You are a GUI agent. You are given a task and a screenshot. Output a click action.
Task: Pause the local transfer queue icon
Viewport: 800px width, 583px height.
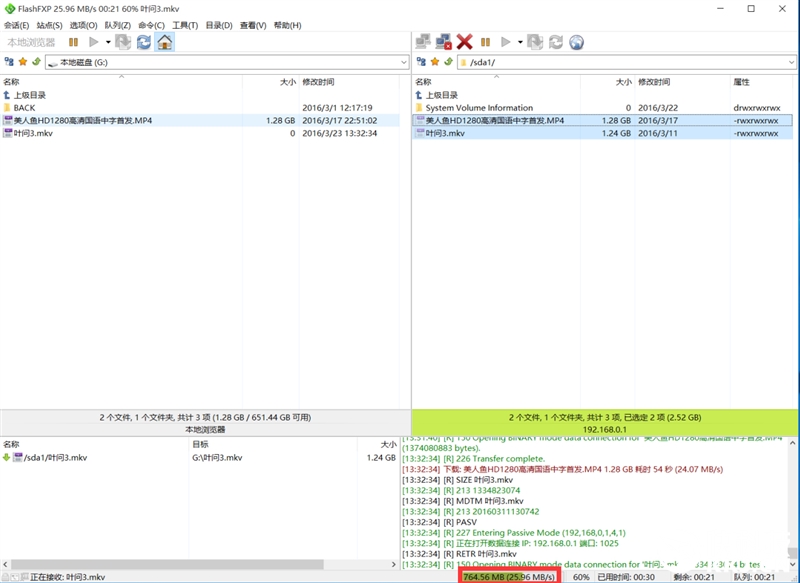[x=74, y=43]
